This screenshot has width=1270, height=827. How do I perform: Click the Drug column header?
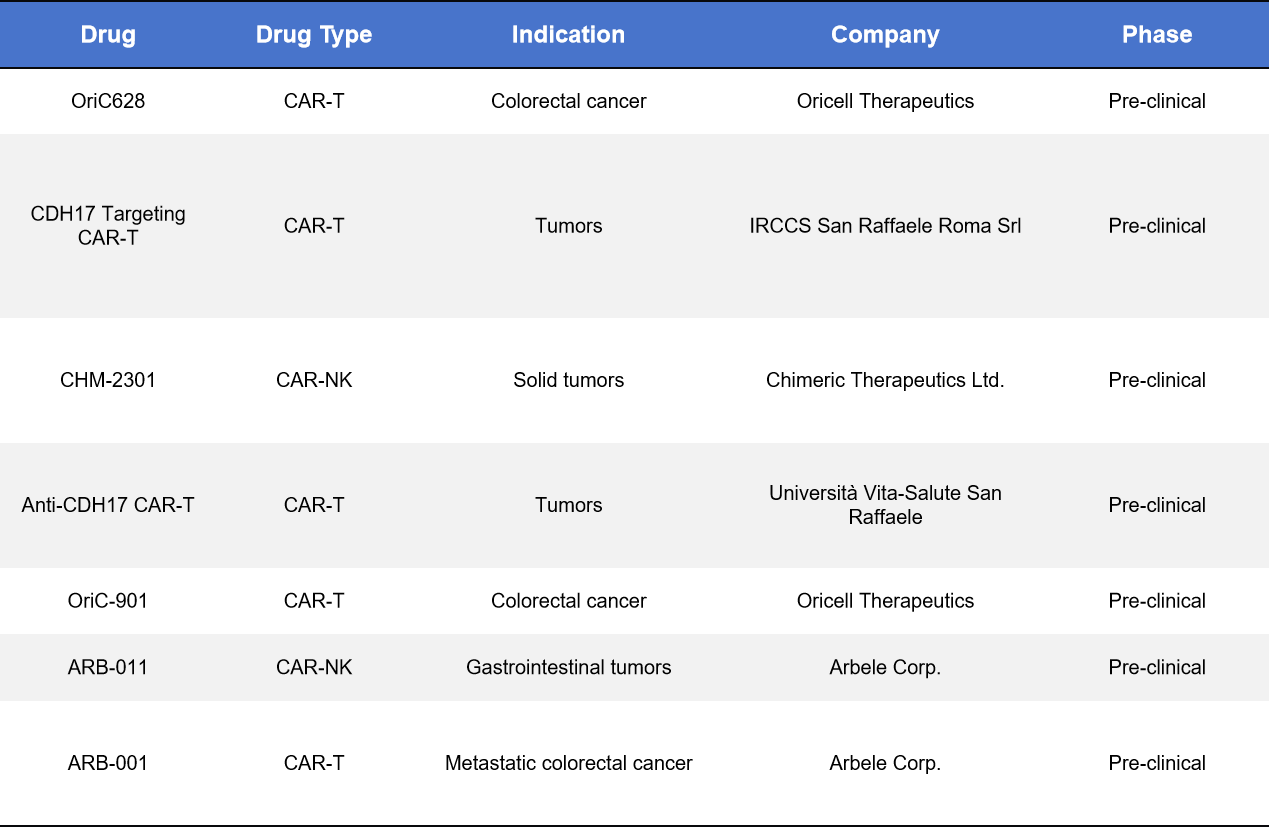[108, 35]
